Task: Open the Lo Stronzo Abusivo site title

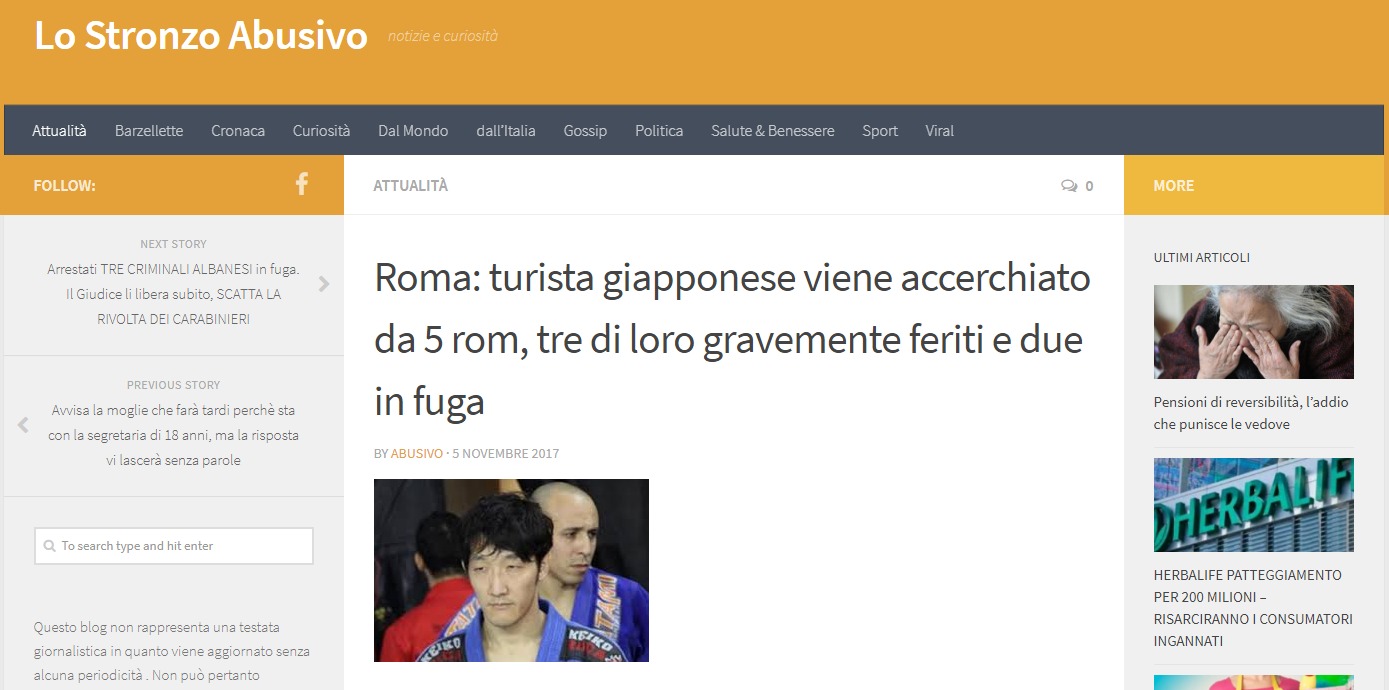Action: coord(201,36)
